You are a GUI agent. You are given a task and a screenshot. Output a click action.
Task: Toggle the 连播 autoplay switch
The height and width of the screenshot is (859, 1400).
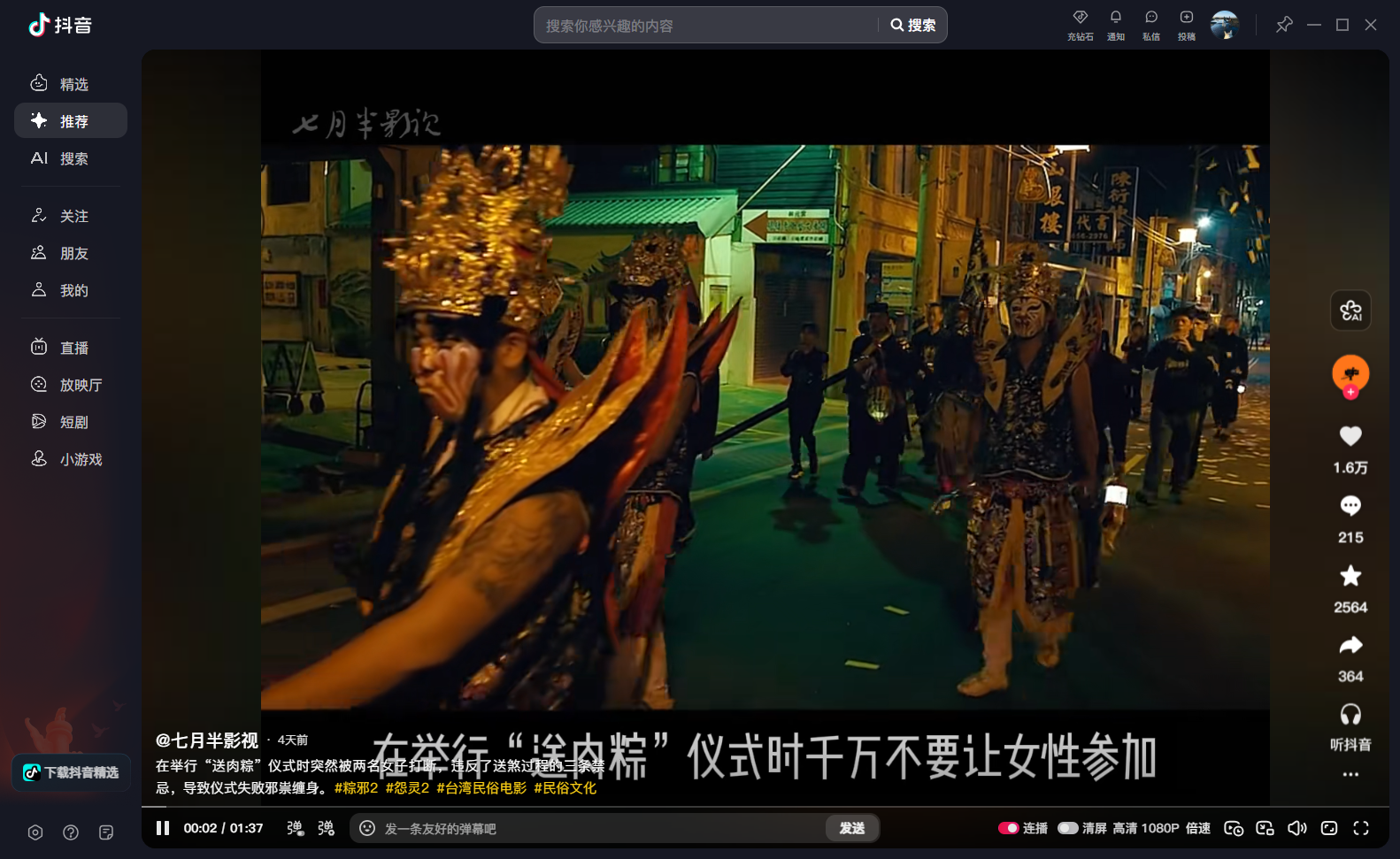[1008, 828]
